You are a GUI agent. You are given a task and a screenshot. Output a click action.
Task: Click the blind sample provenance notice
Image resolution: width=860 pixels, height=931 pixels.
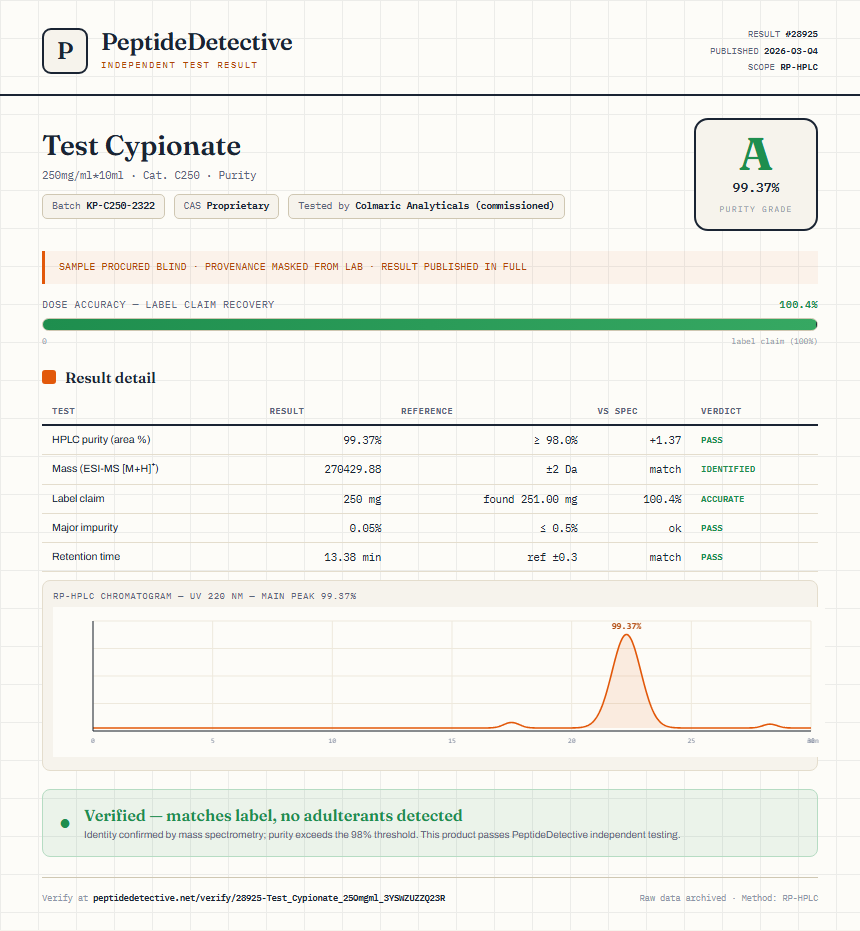coord(430,267)
